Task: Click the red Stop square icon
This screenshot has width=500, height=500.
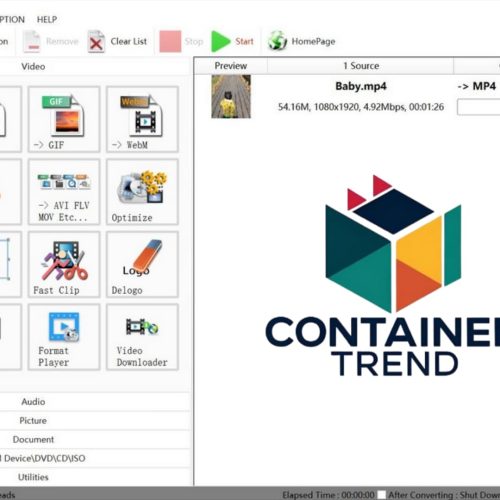Action: tap(170, 41)
